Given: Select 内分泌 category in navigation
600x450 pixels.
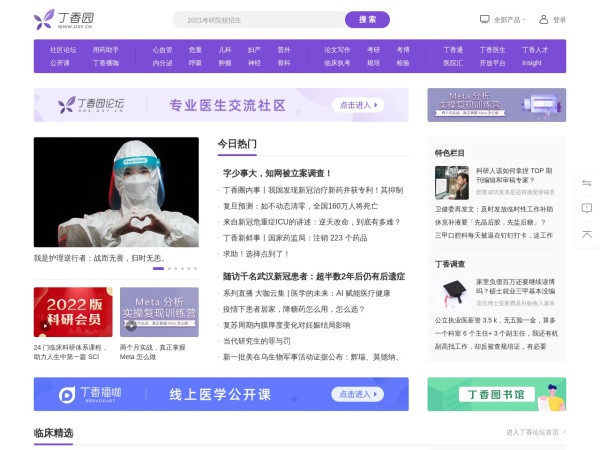Looking at the screenshot, I should pos(162,63).
